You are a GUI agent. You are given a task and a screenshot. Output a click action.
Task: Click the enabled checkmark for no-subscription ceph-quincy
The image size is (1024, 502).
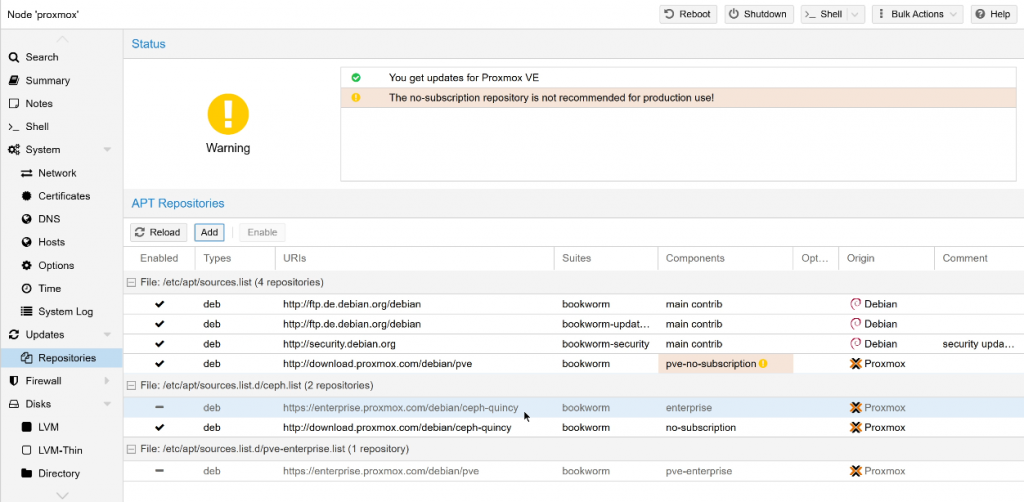coord(159,428)
